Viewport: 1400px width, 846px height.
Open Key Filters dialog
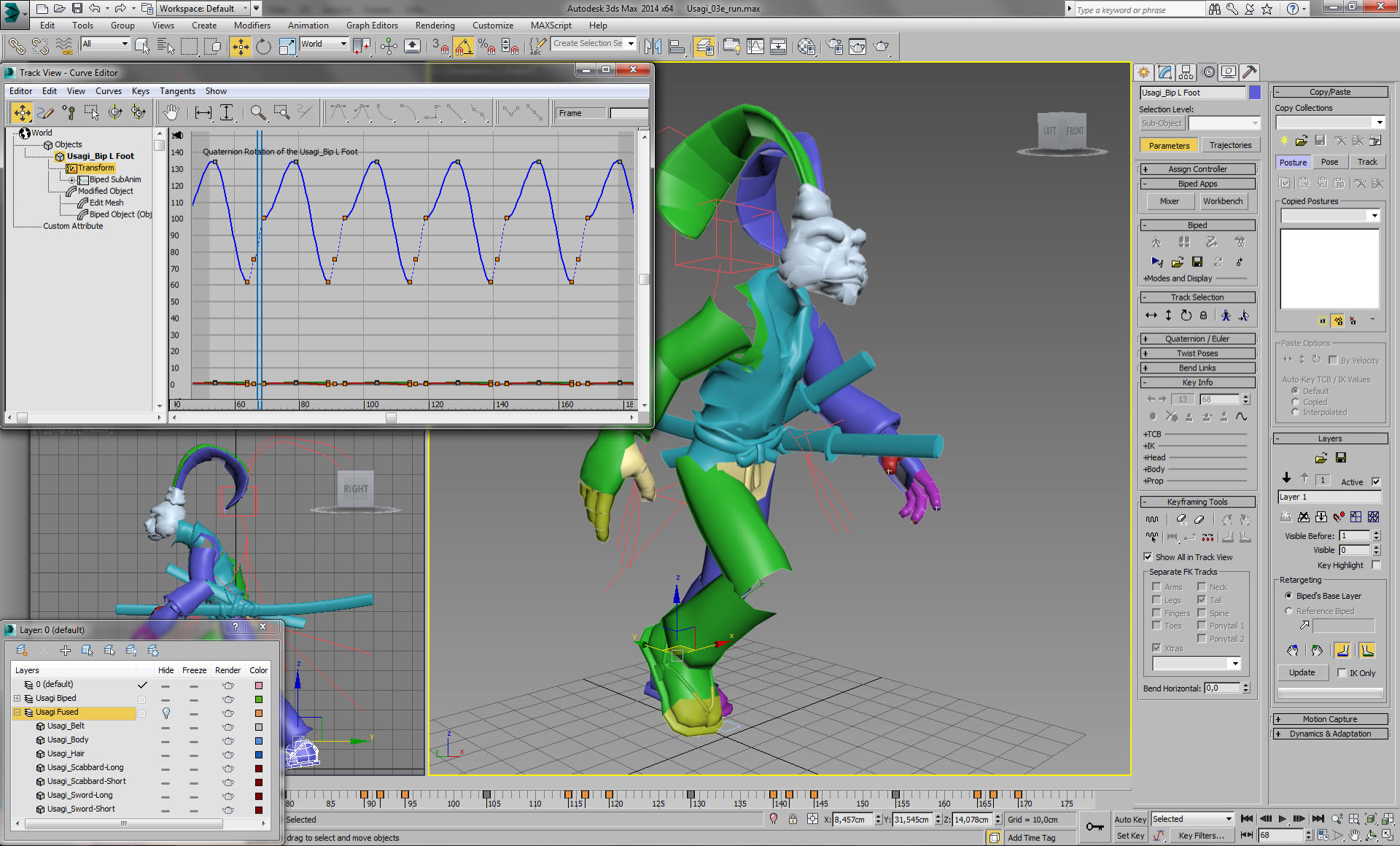coord(1201,836)
